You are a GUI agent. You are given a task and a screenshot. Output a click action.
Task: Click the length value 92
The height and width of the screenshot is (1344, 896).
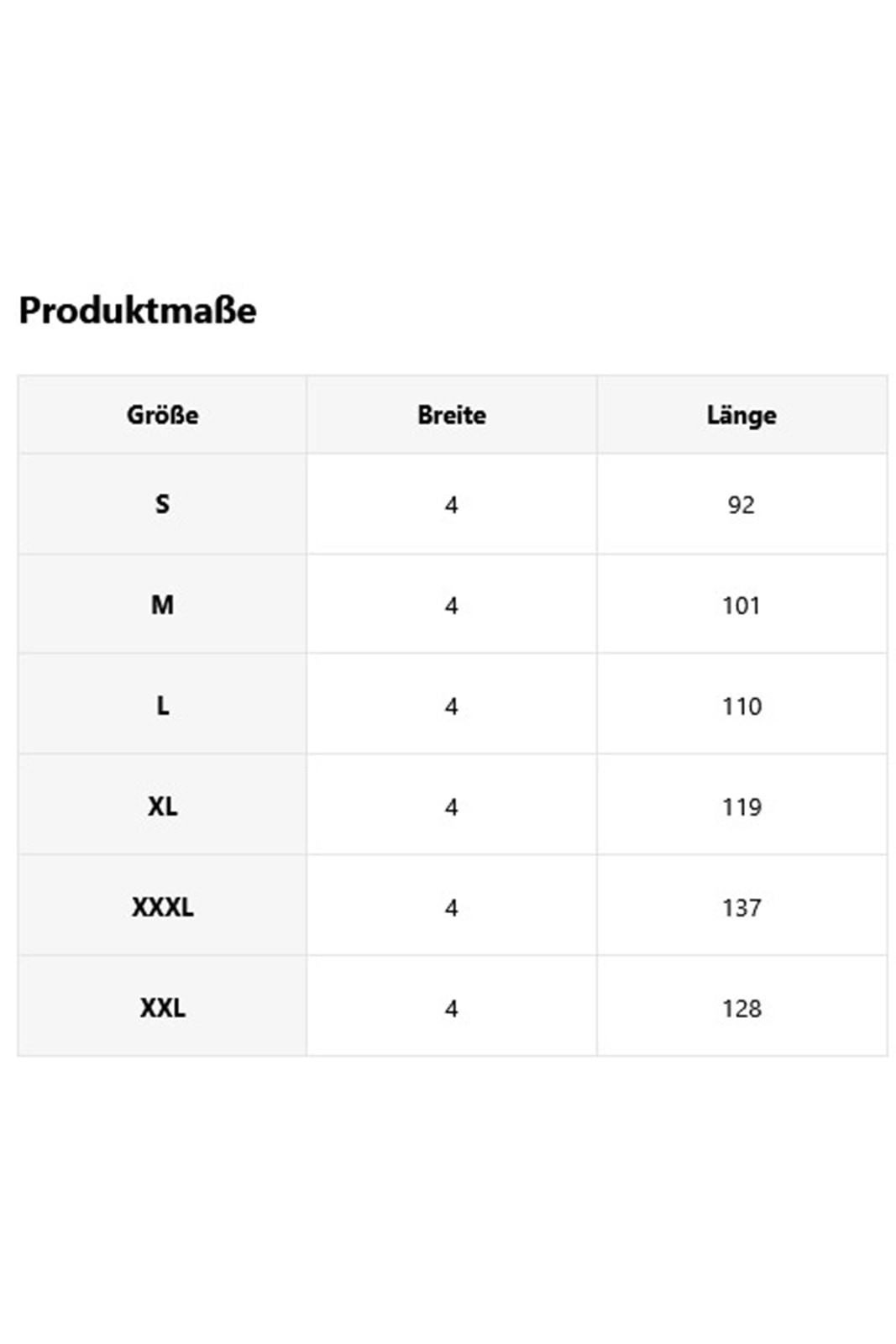[741, 505]
